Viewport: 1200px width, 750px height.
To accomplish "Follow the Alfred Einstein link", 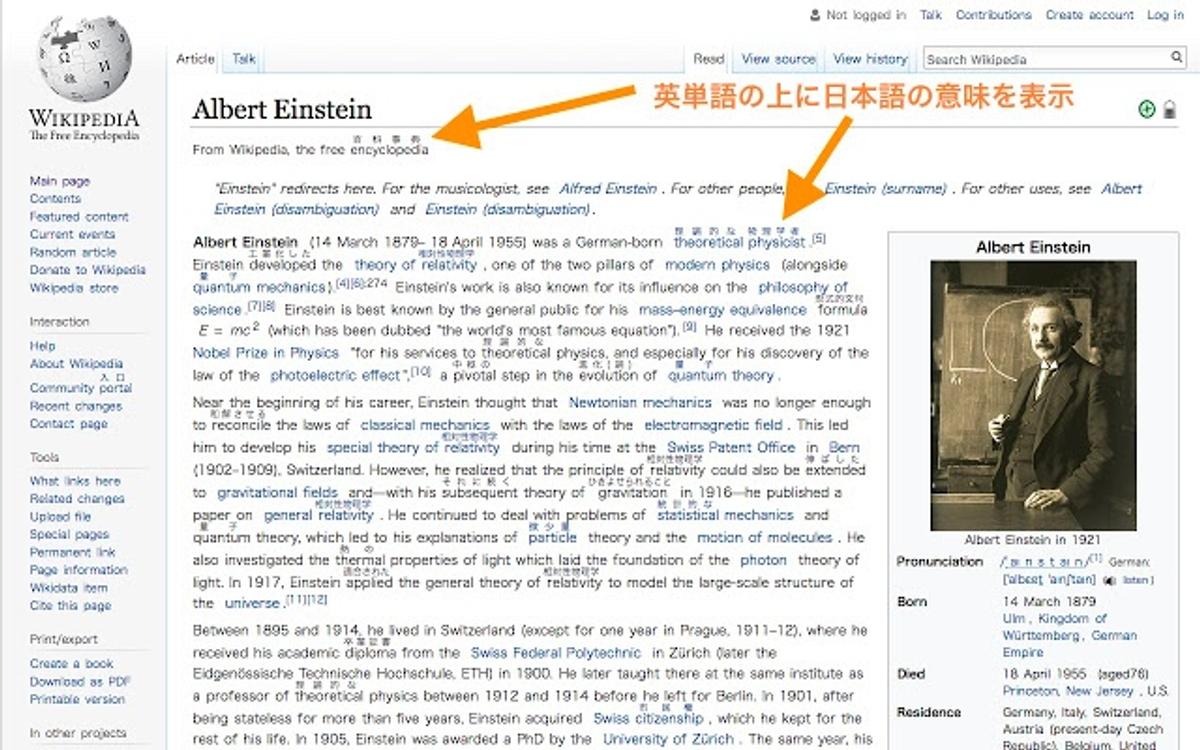I will (x=608, y=188).
